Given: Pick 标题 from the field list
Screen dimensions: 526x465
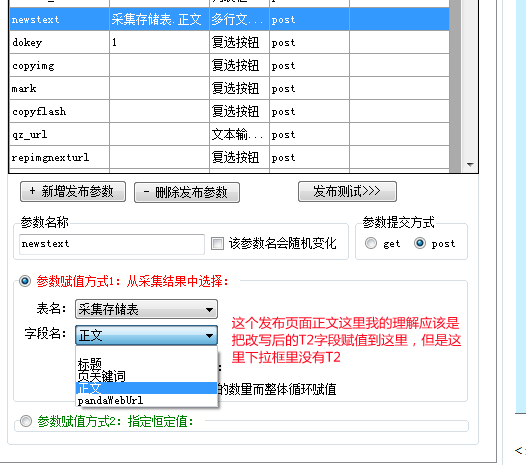Looking at the screenshot, I should tap(147, 364).
